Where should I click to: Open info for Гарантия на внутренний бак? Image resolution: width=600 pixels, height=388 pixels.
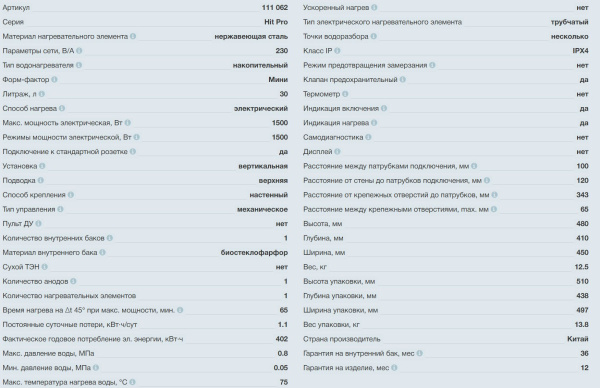[x=419, y=353]
